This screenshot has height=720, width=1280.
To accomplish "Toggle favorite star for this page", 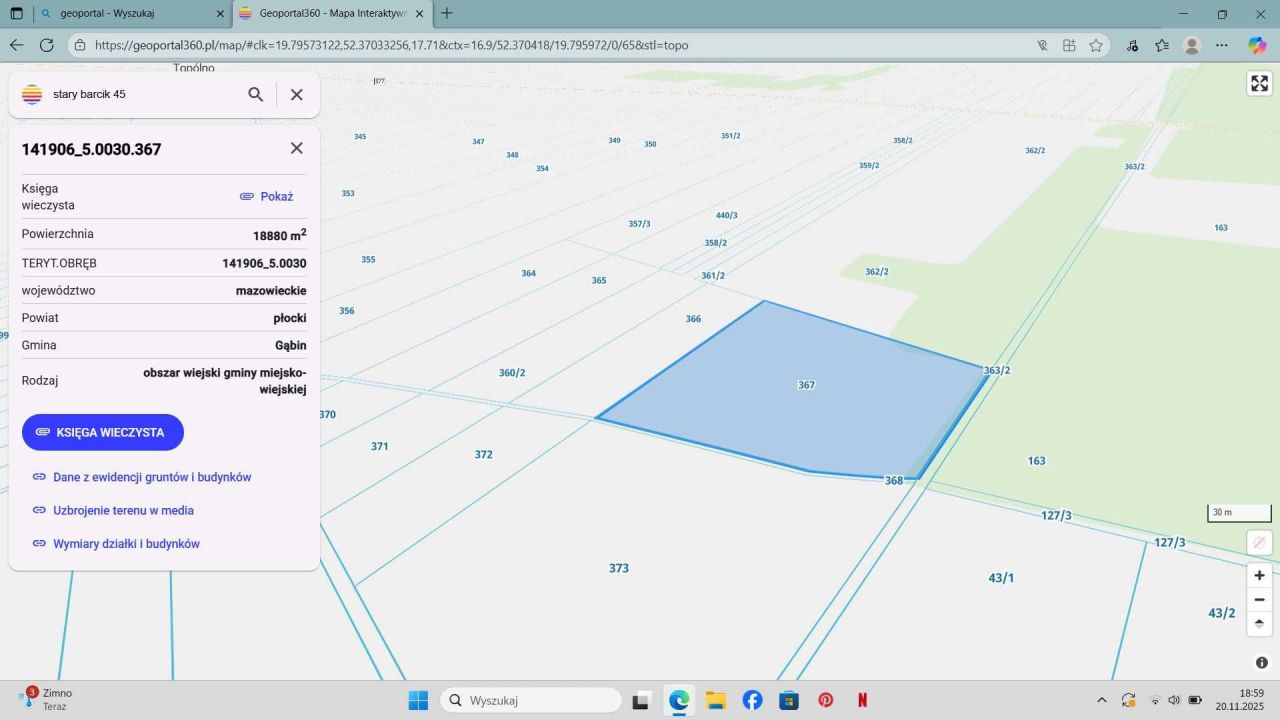I will coord(1096,45).
